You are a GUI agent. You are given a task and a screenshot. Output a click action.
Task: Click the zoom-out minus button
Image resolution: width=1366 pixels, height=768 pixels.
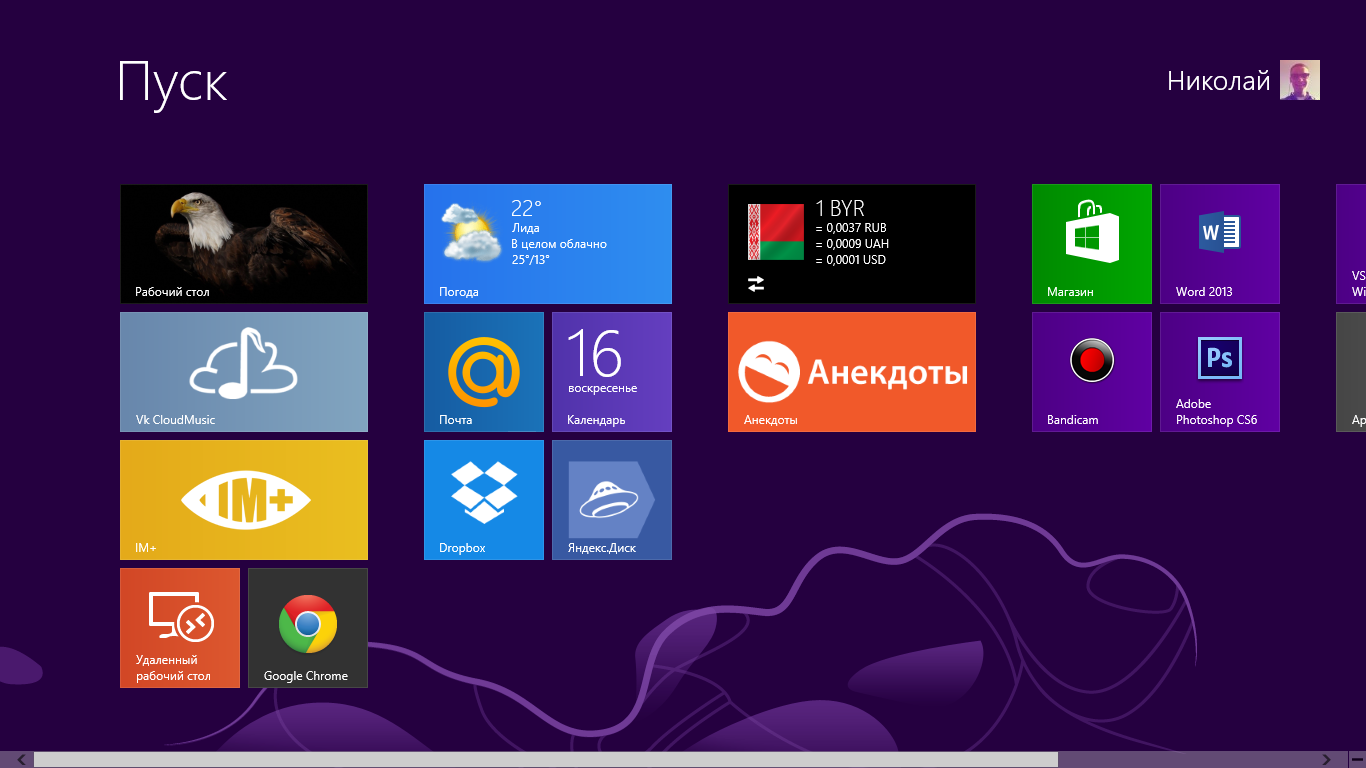pos(1356,760)
